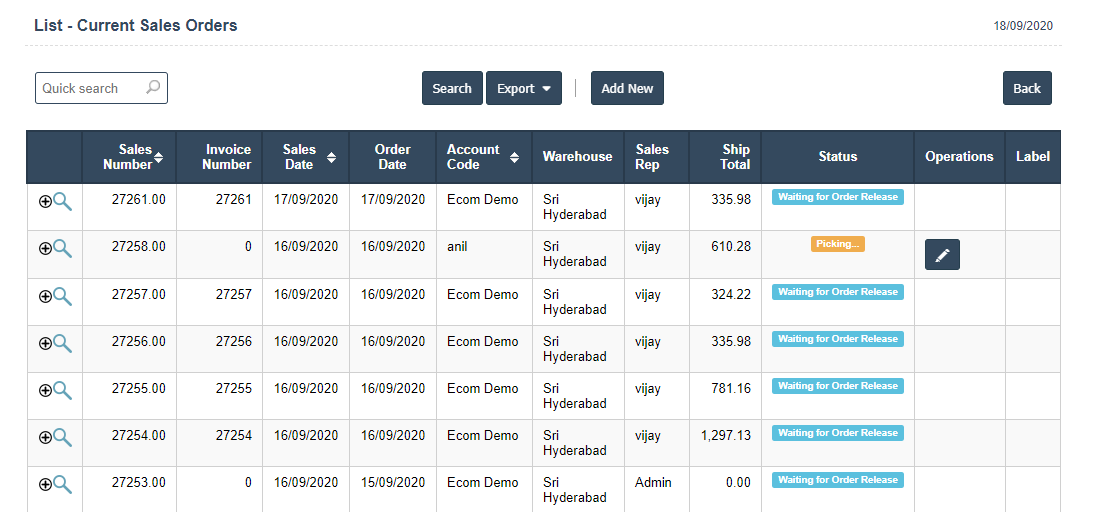Image resolution: width=1094 pixels, height=512 pixels.
Task: Click plus icon in order 27255.00 row
Action: (x=45, y=390)
